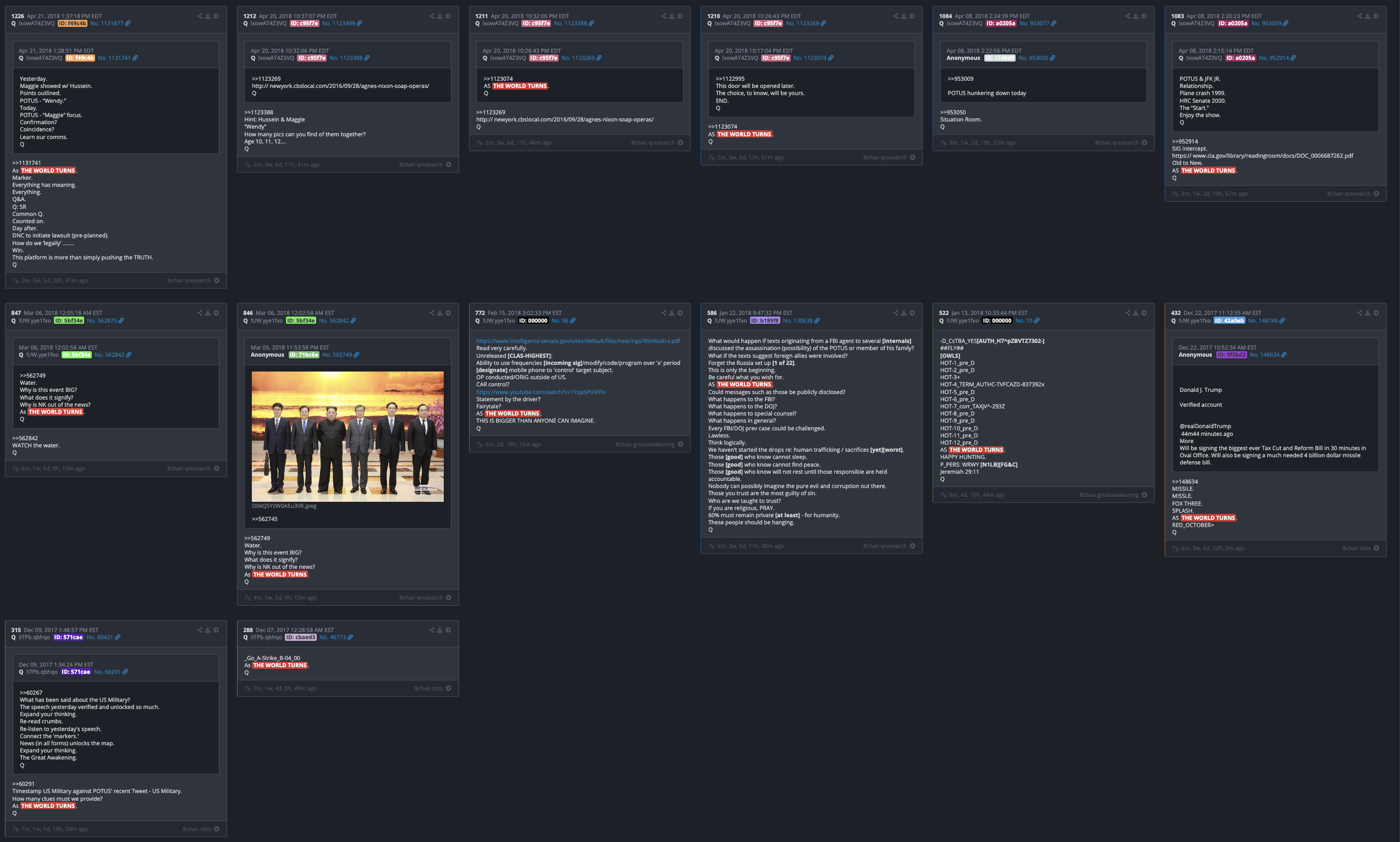Open post number link No. 1123269 in post 1210 header

pos(802,23)
